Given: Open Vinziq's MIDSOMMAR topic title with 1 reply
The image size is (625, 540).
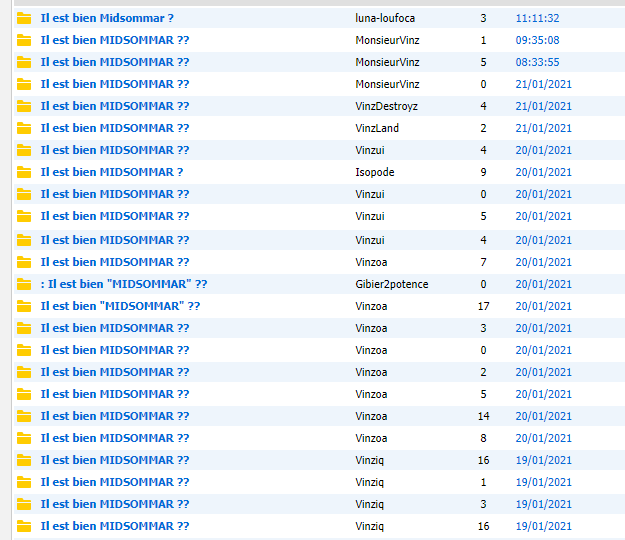Looking at the screenshot, I should point(115,482).
